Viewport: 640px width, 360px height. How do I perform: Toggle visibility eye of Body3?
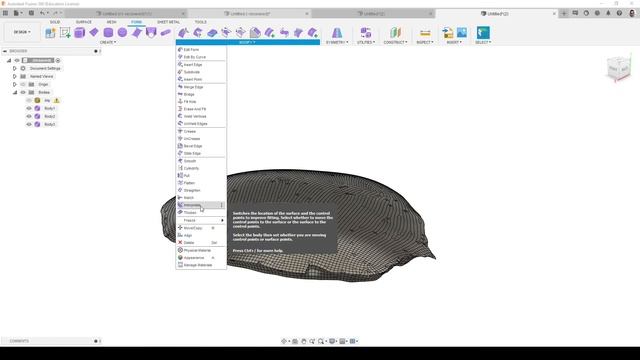click(x=29, y=124)
